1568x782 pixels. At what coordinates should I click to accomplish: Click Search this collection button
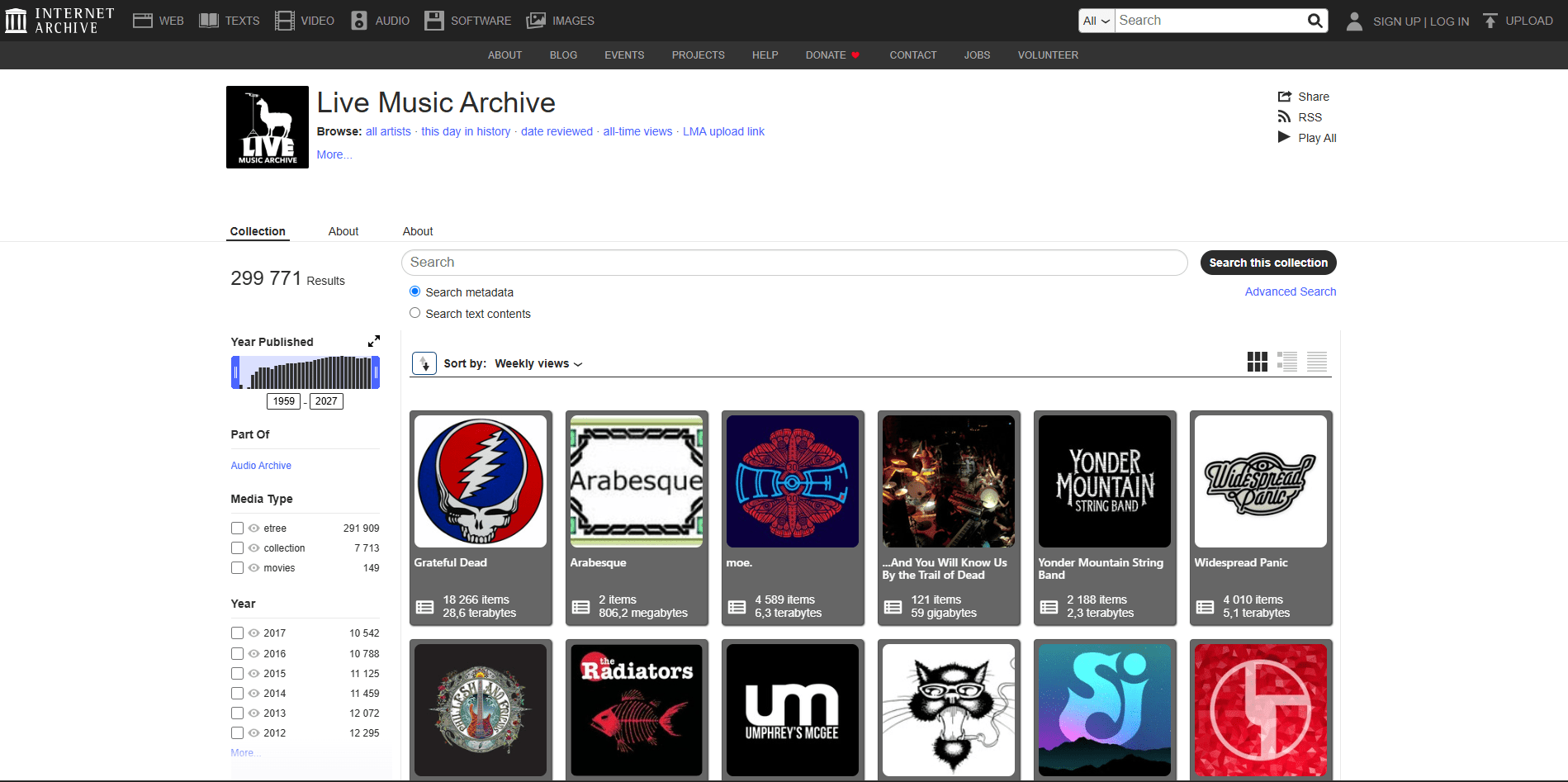click(1268, 263)
